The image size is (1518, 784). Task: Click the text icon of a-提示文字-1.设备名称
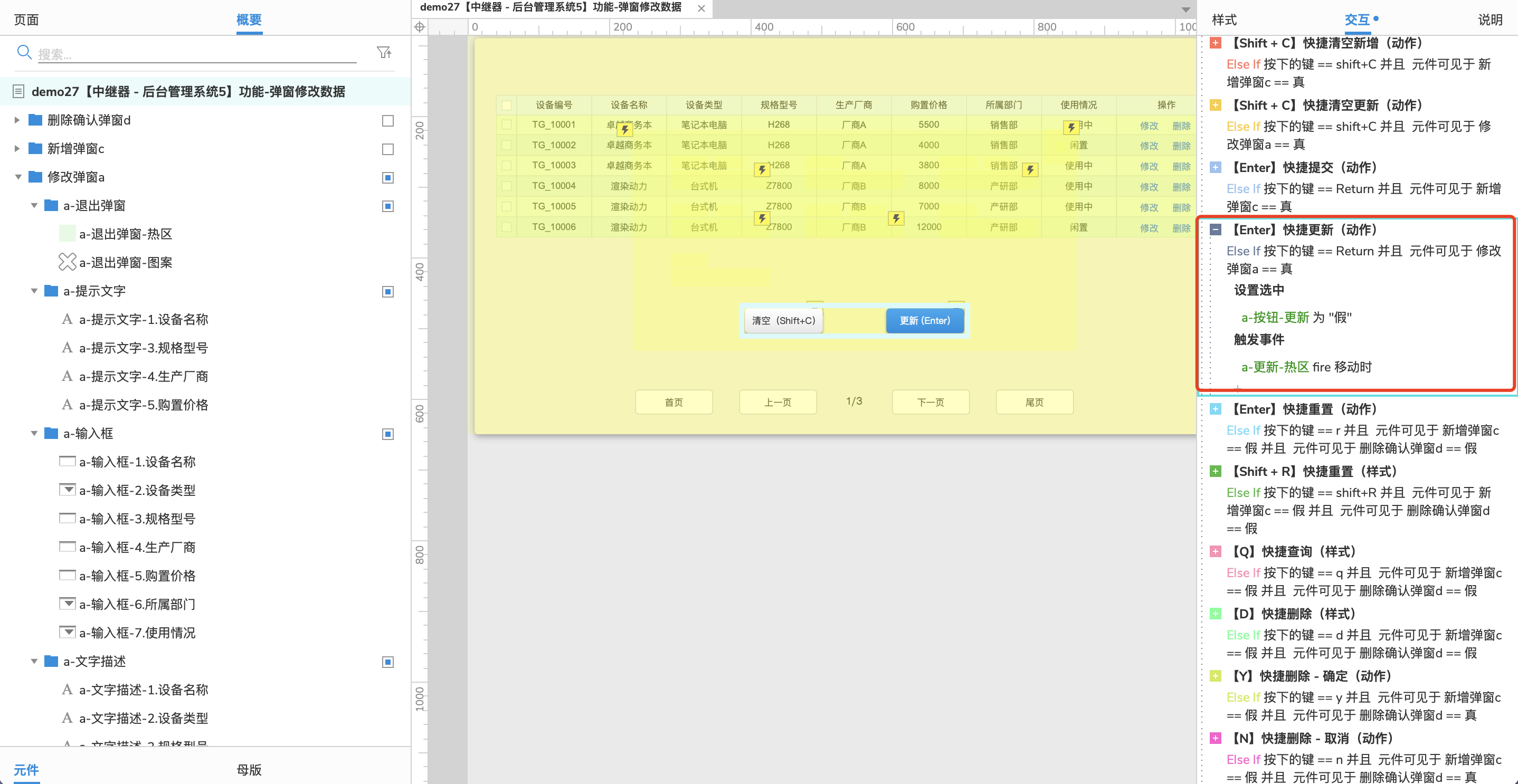click(x=67, y=319)
